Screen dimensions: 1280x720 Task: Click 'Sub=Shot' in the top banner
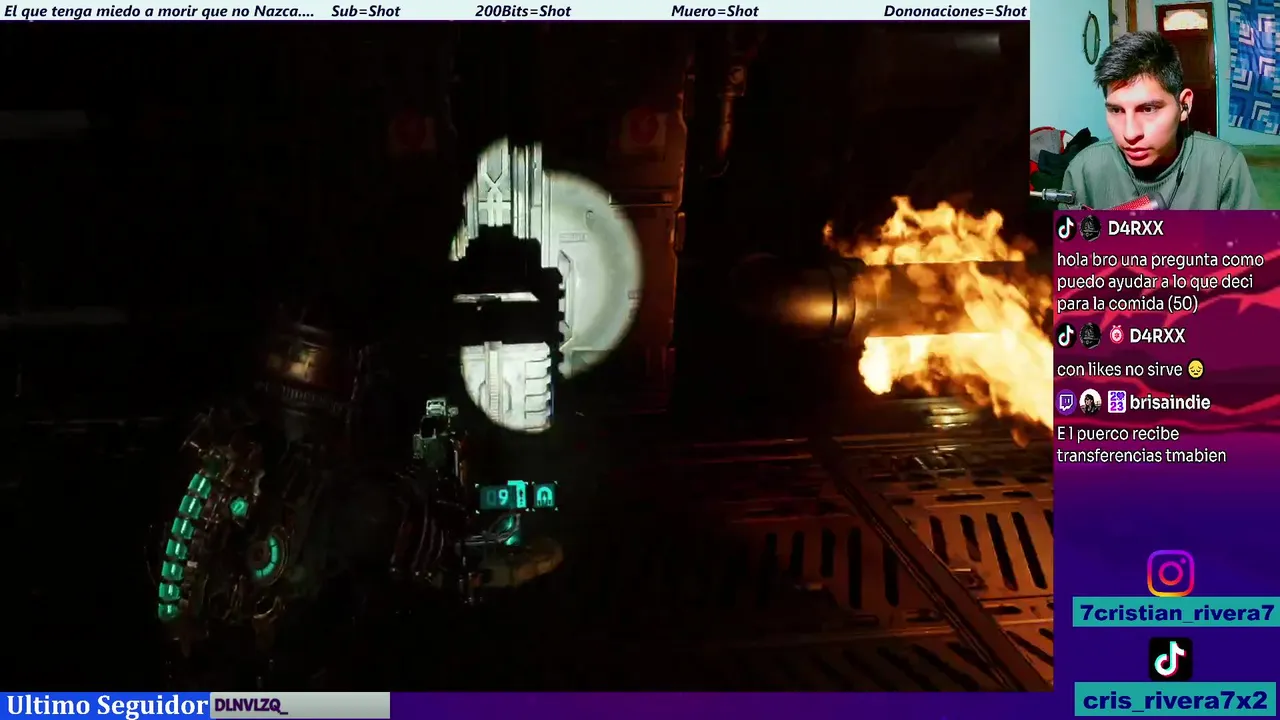pyautogui.click(x=365, y=11)
